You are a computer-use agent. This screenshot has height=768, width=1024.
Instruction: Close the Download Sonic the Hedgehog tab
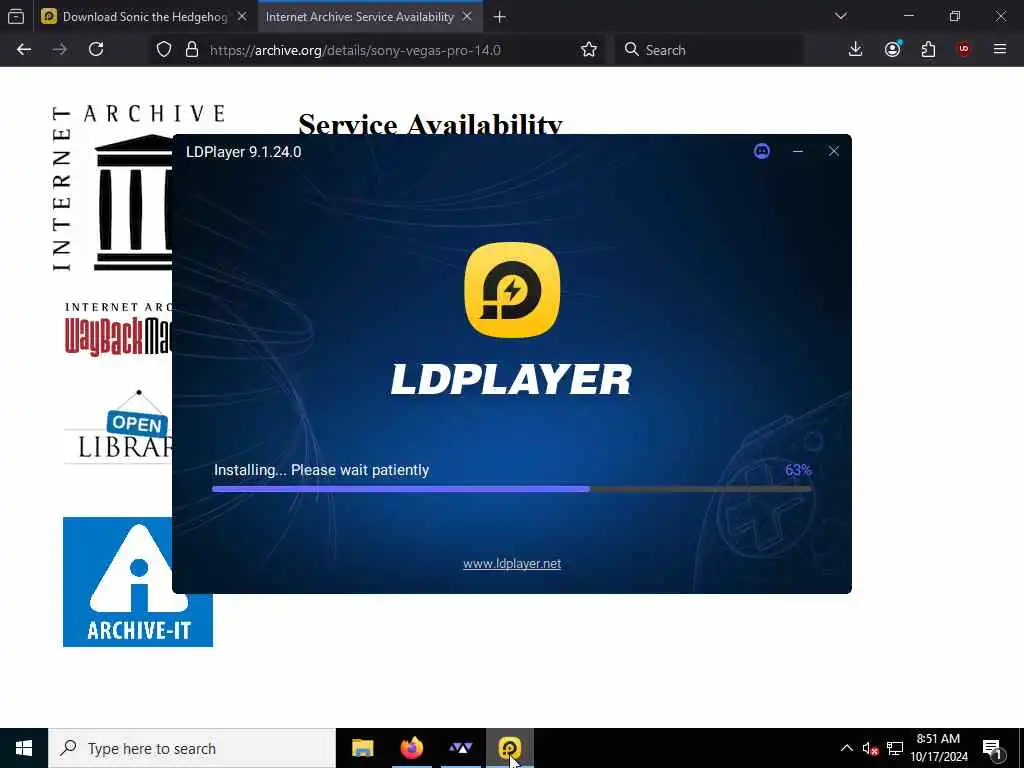coord(242,17)
